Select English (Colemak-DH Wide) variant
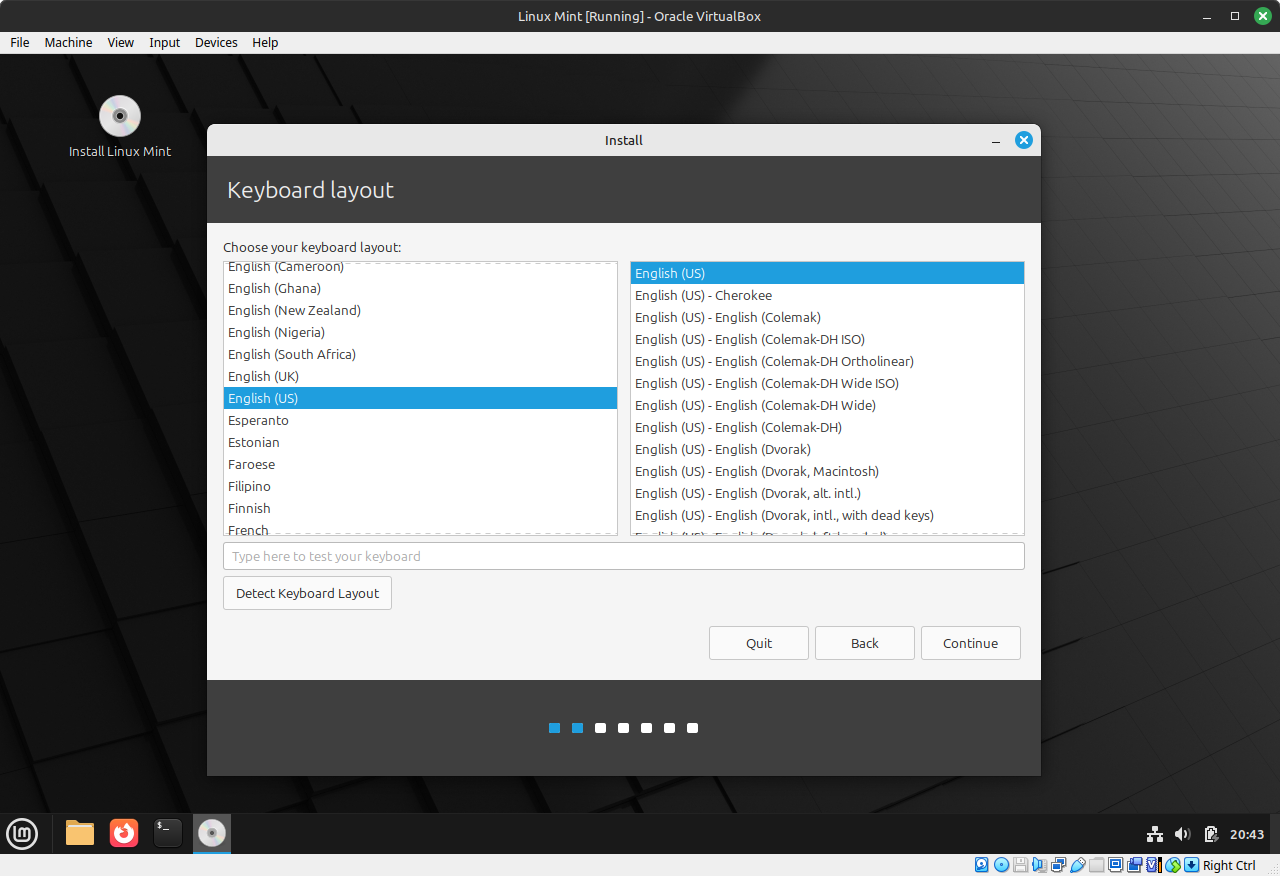 (x=827, y=405)
